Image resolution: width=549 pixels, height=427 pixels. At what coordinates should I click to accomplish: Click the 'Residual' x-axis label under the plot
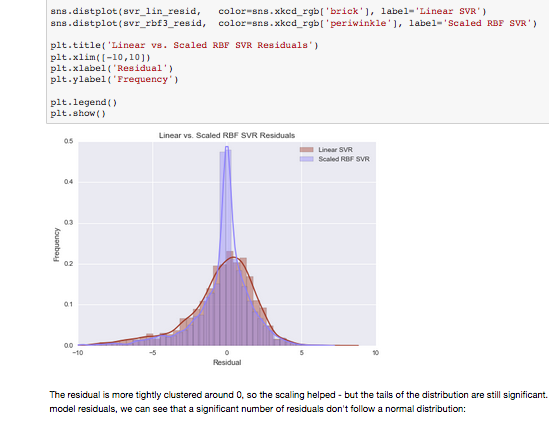(227, 362)
